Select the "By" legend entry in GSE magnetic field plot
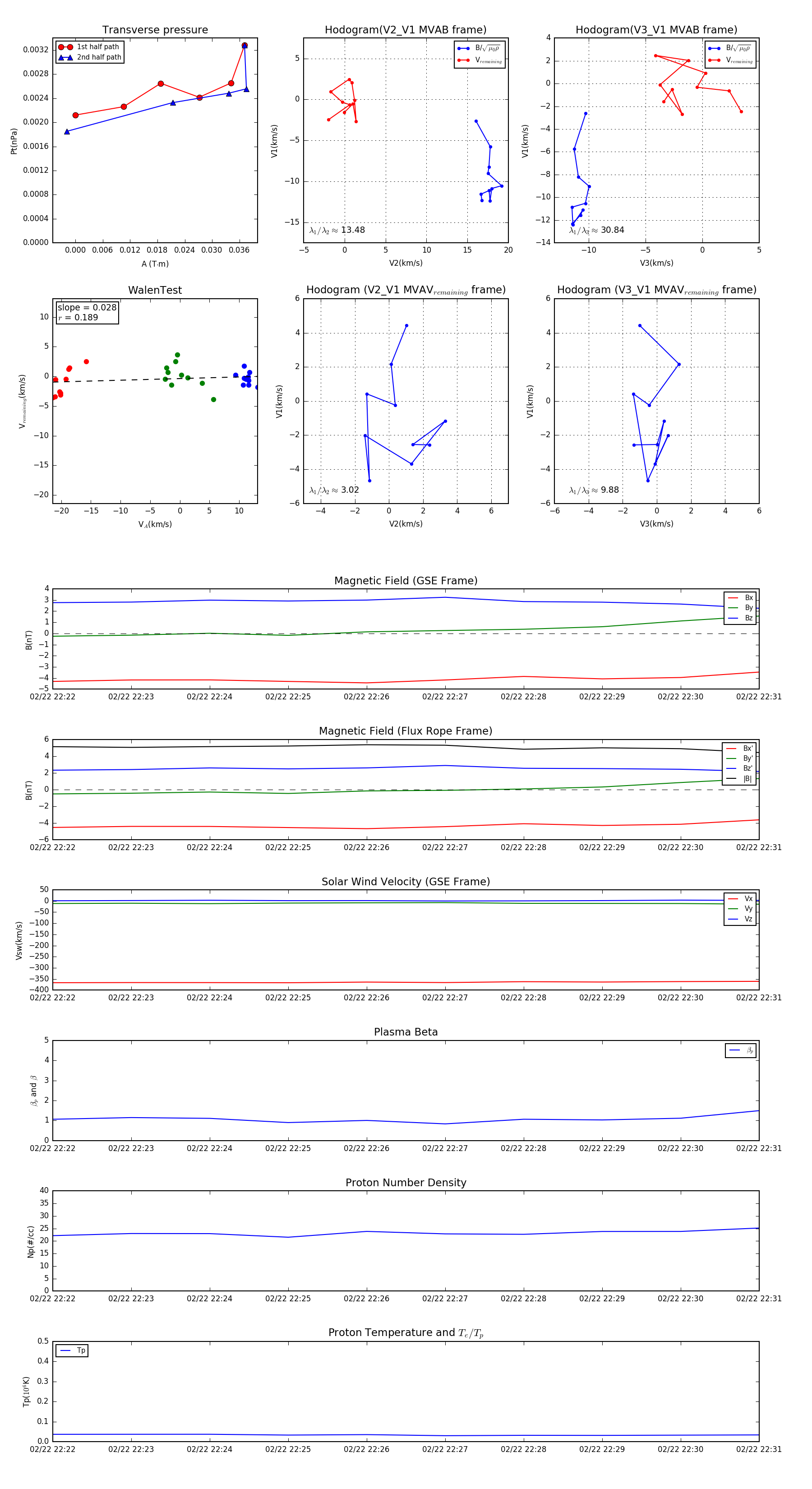812x1489 pixels. [x=740, y=607]
